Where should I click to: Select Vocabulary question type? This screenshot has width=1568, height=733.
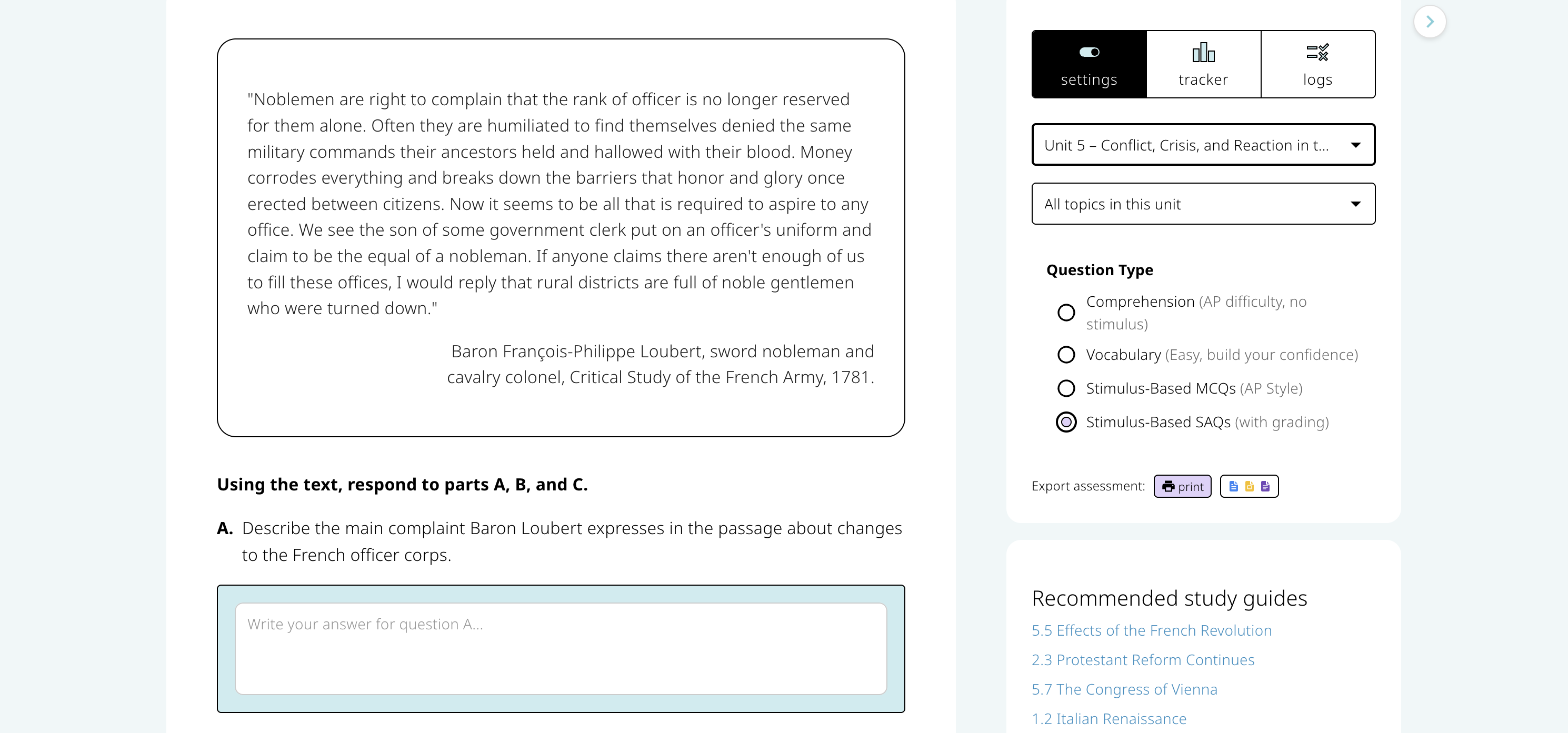(1066, 355)
